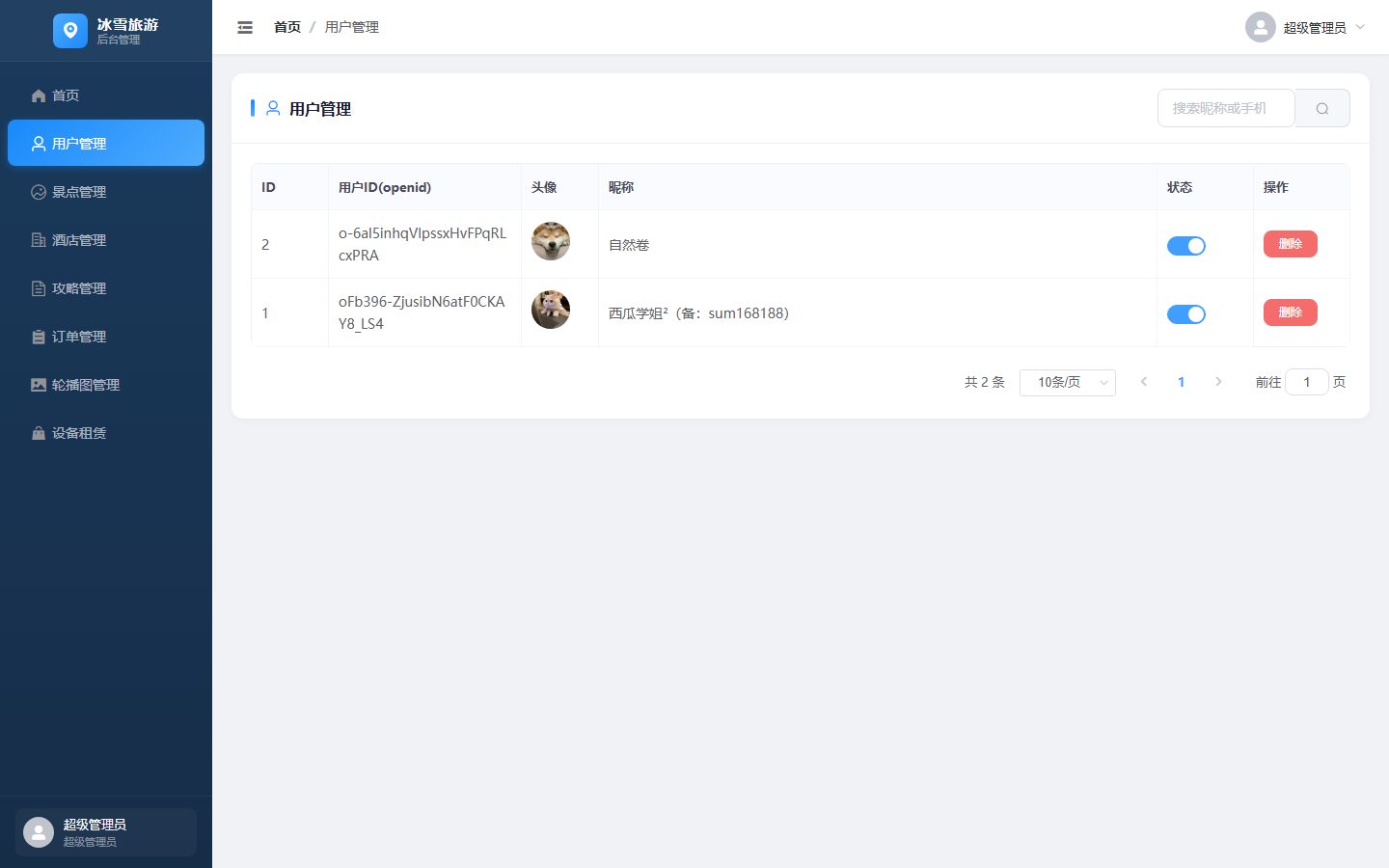Go to next page arrow
The height and width of the screenshot is (868, 1389).
pos(1218,382)
